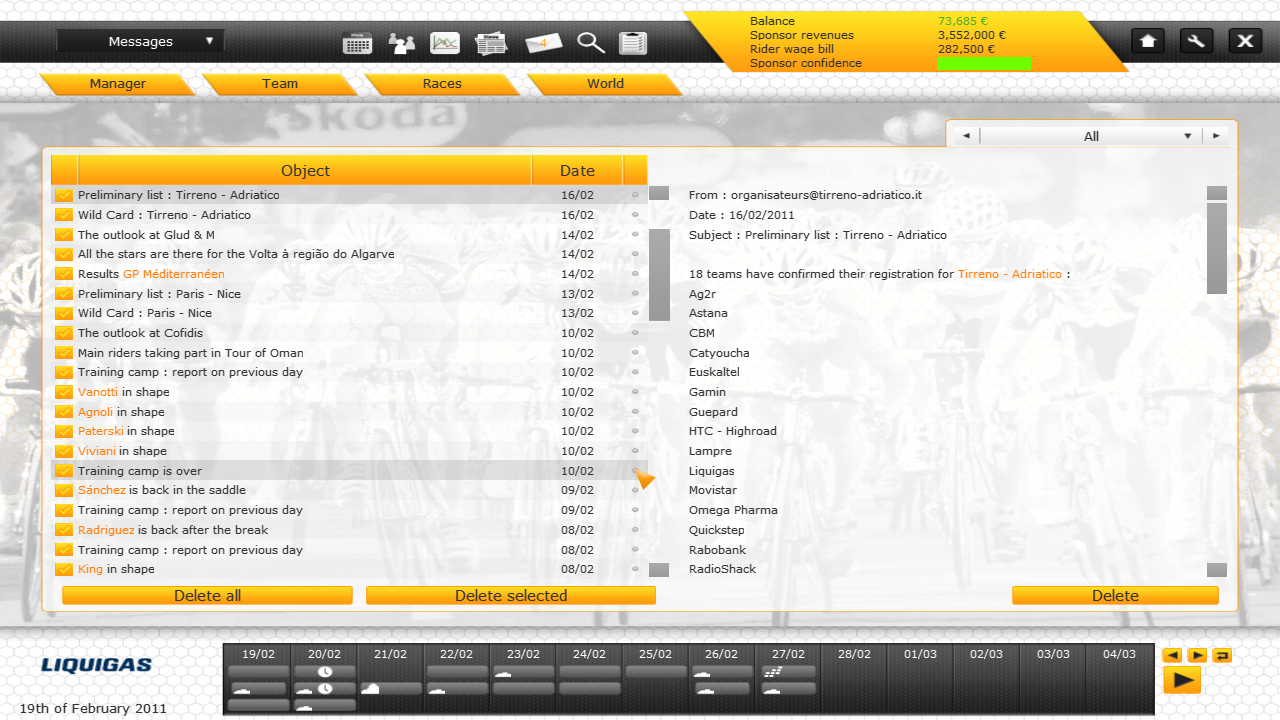Image resolution: width=1280 pixels, height=720 pixels.
Task: Click the mountain stage event on 21/02
Action: pos(390,688)
